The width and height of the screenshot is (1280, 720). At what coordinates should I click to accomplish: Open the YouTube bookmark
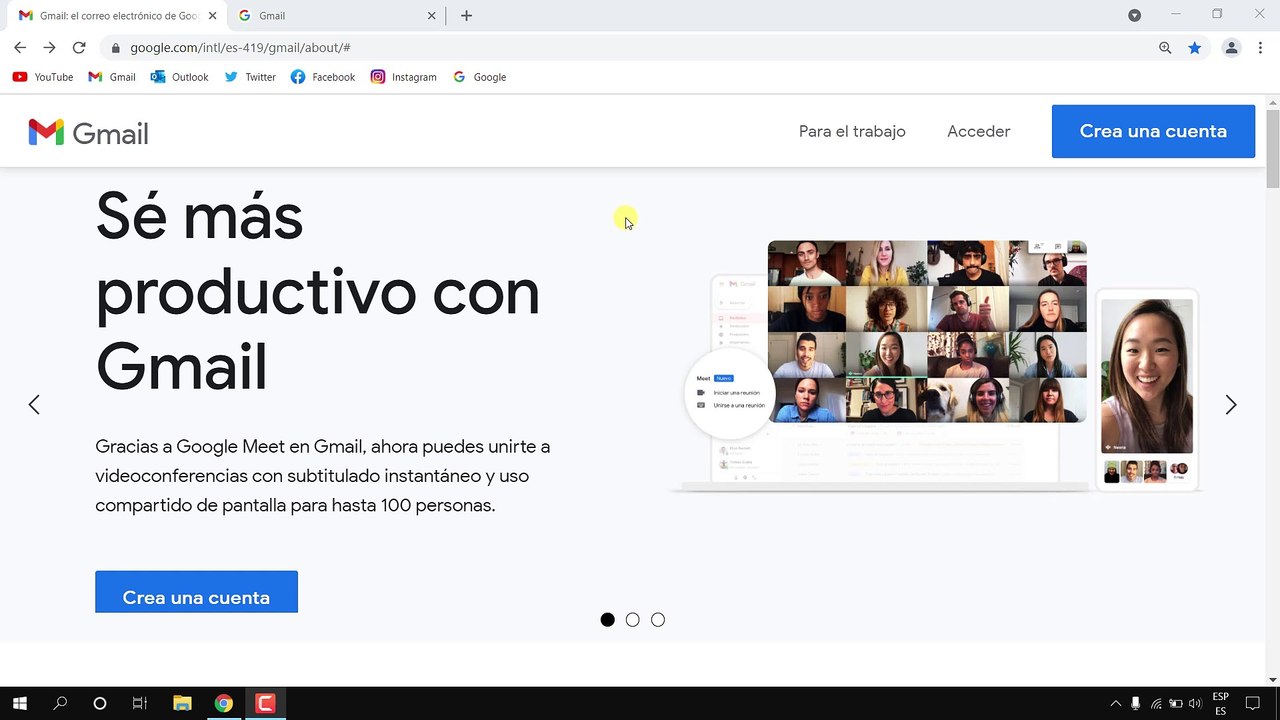coord(43,77)
